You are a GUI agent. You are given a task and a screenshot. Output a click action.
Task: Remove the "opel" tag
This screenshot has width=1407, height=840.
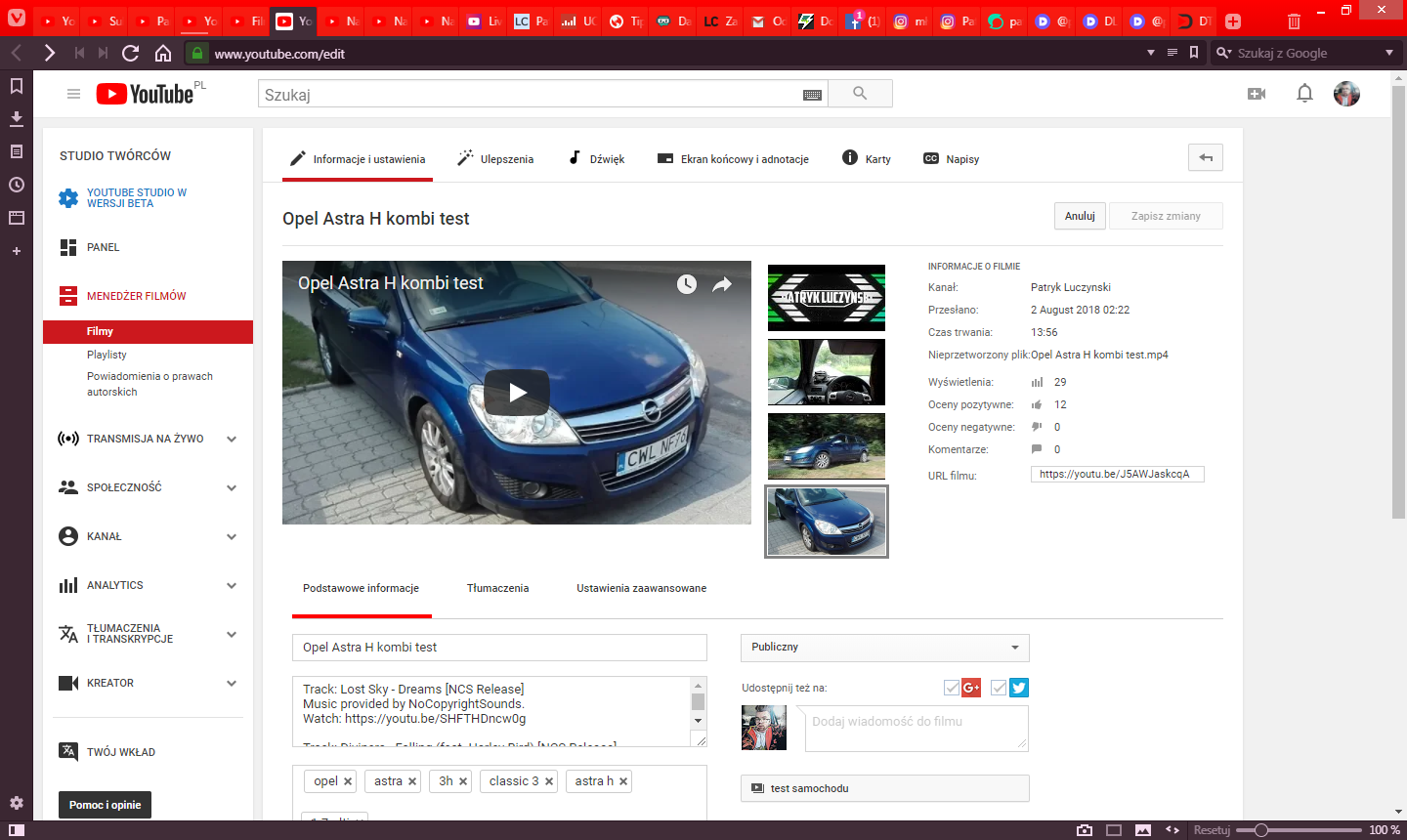(x=348, y=781)
